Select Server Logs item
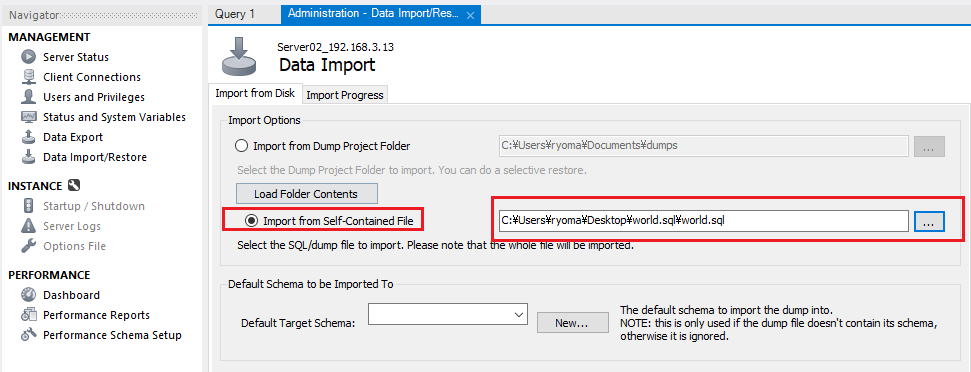Viewport: 971px width, 372px height. [72, 226]
